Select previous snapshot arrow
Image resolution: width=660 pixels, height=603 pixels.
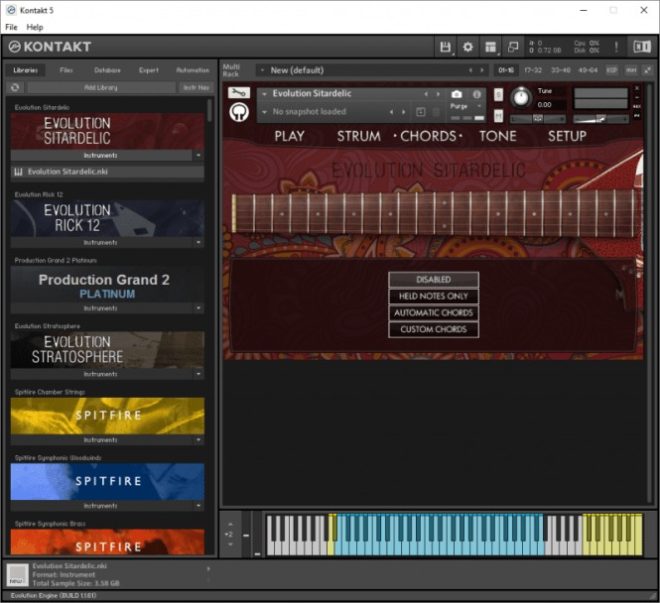[391, 112]
